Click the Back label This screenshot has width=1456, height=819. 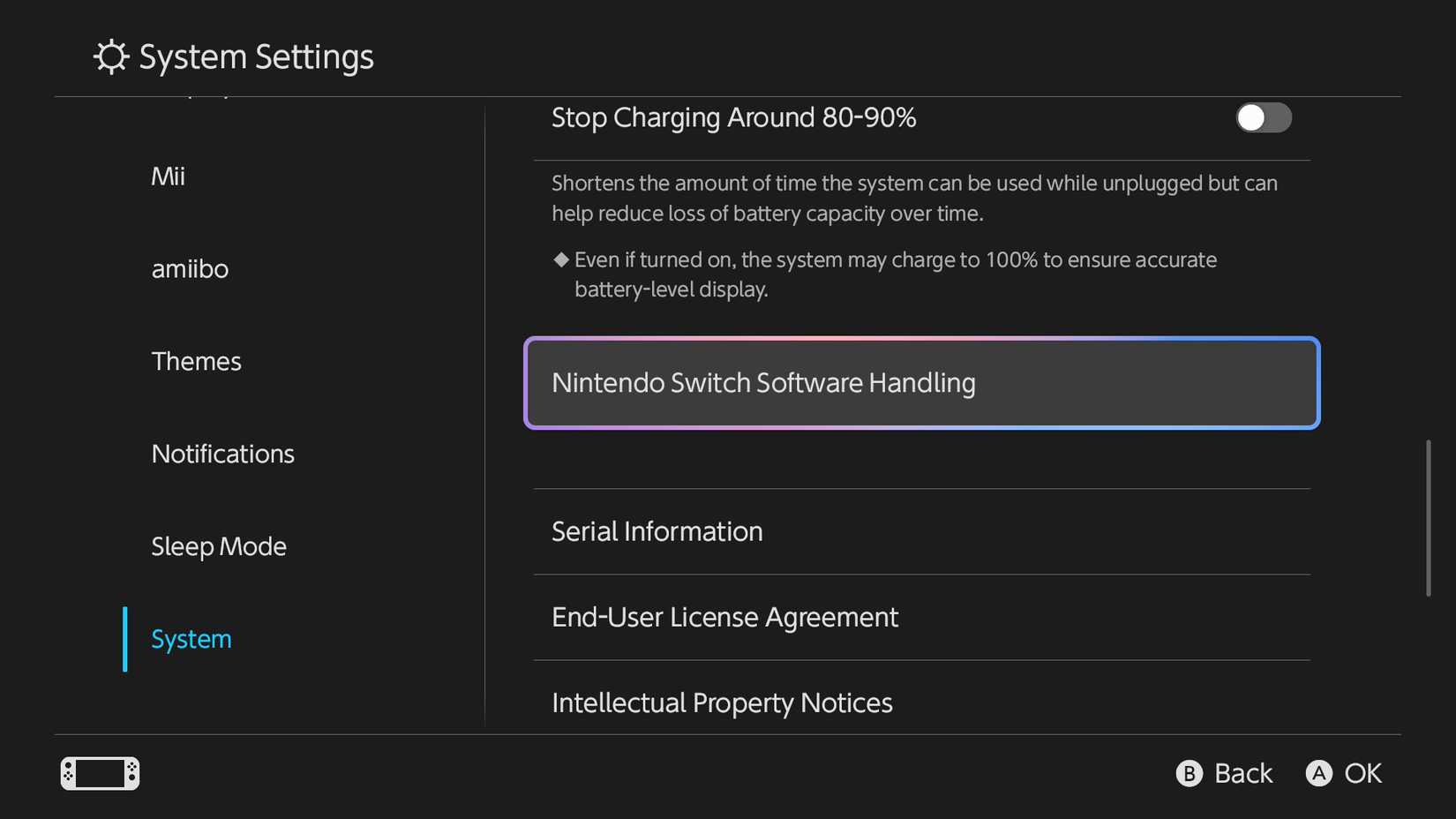(1243, 773)
